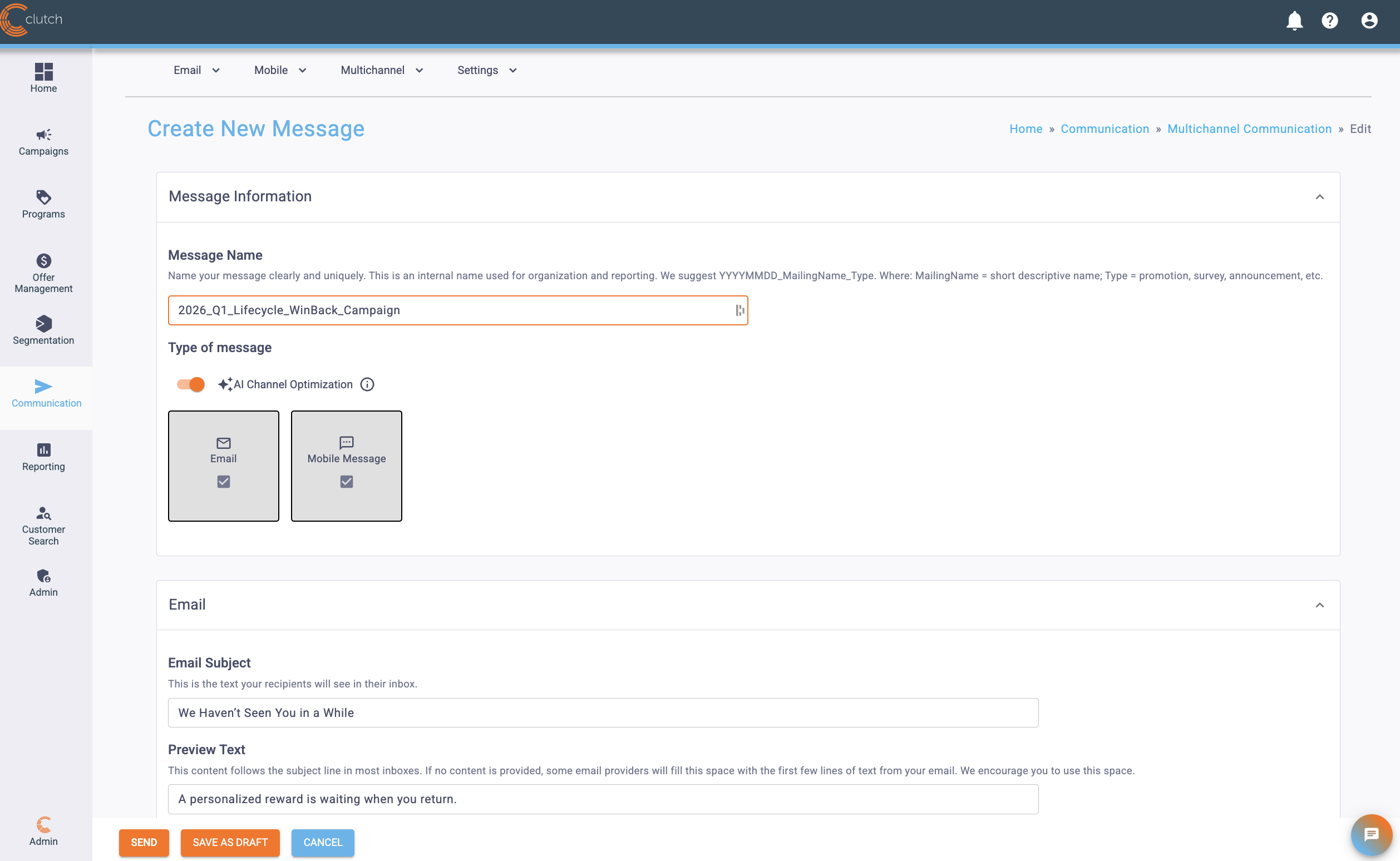Viewport: 1400px width, 861px height.
Task: Collapse the Email section
Action: pos(1319,605)
